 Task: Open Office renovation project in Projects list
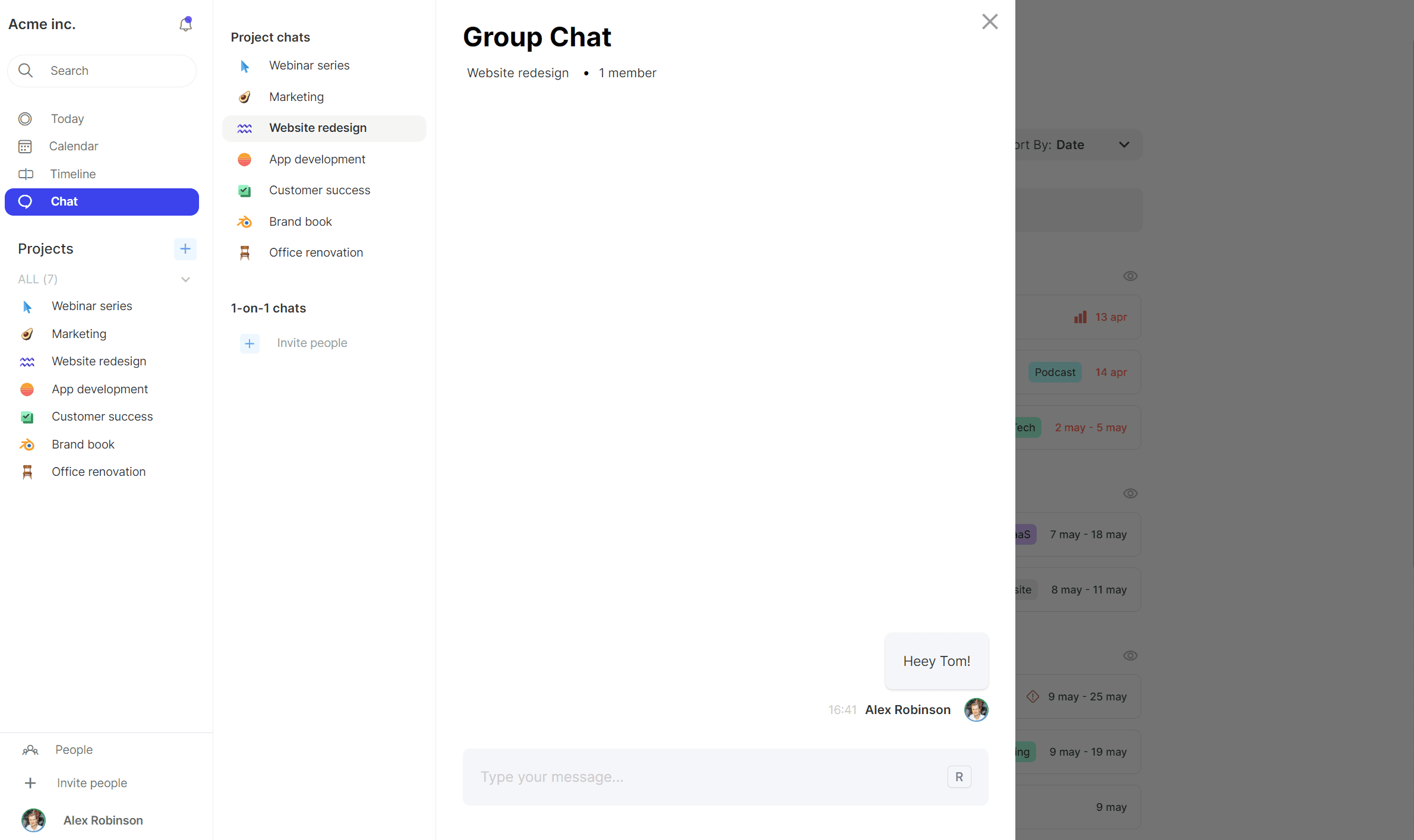[x=98, y=472]
